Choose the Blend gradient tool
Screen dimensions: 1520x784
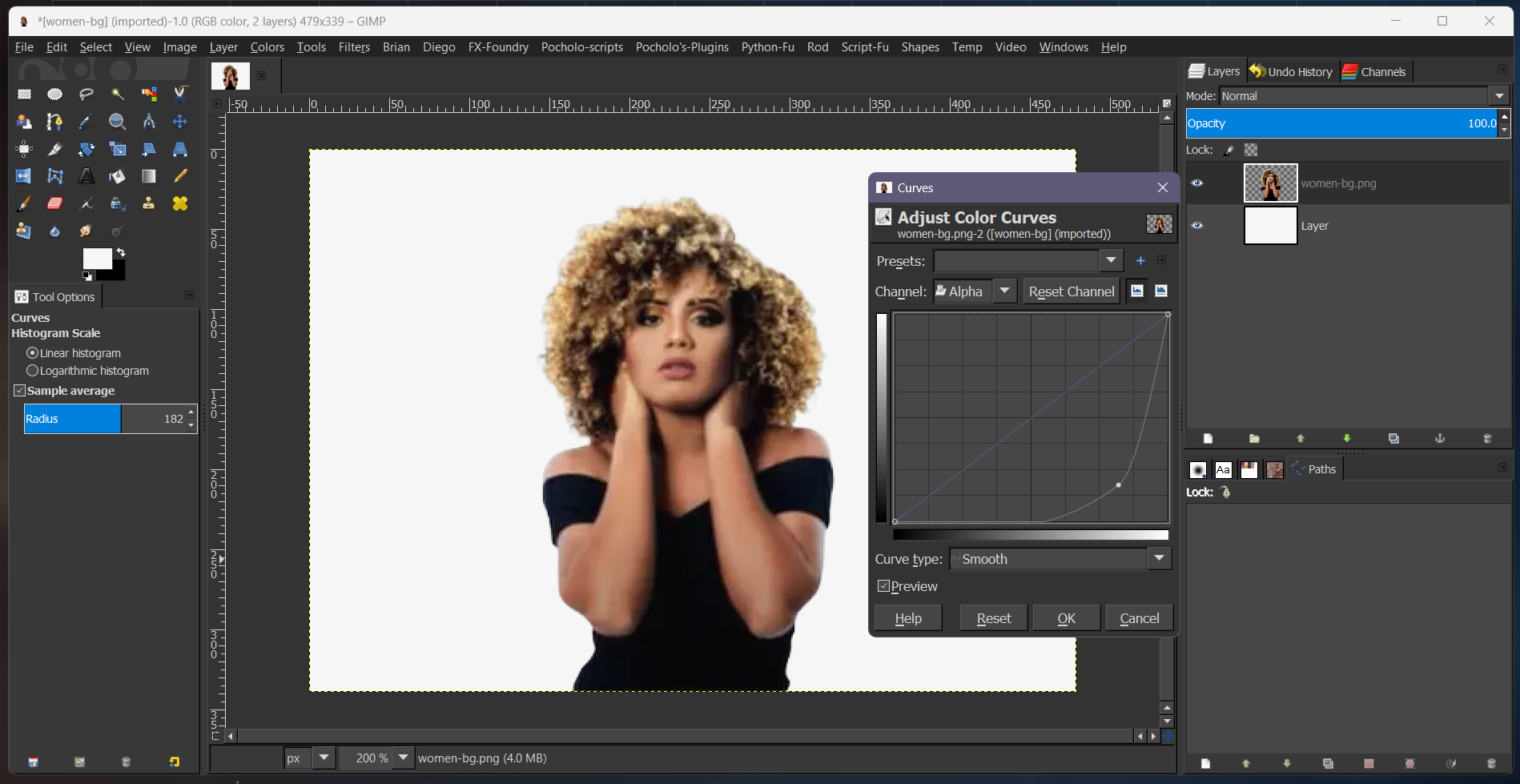click(149, 176)
